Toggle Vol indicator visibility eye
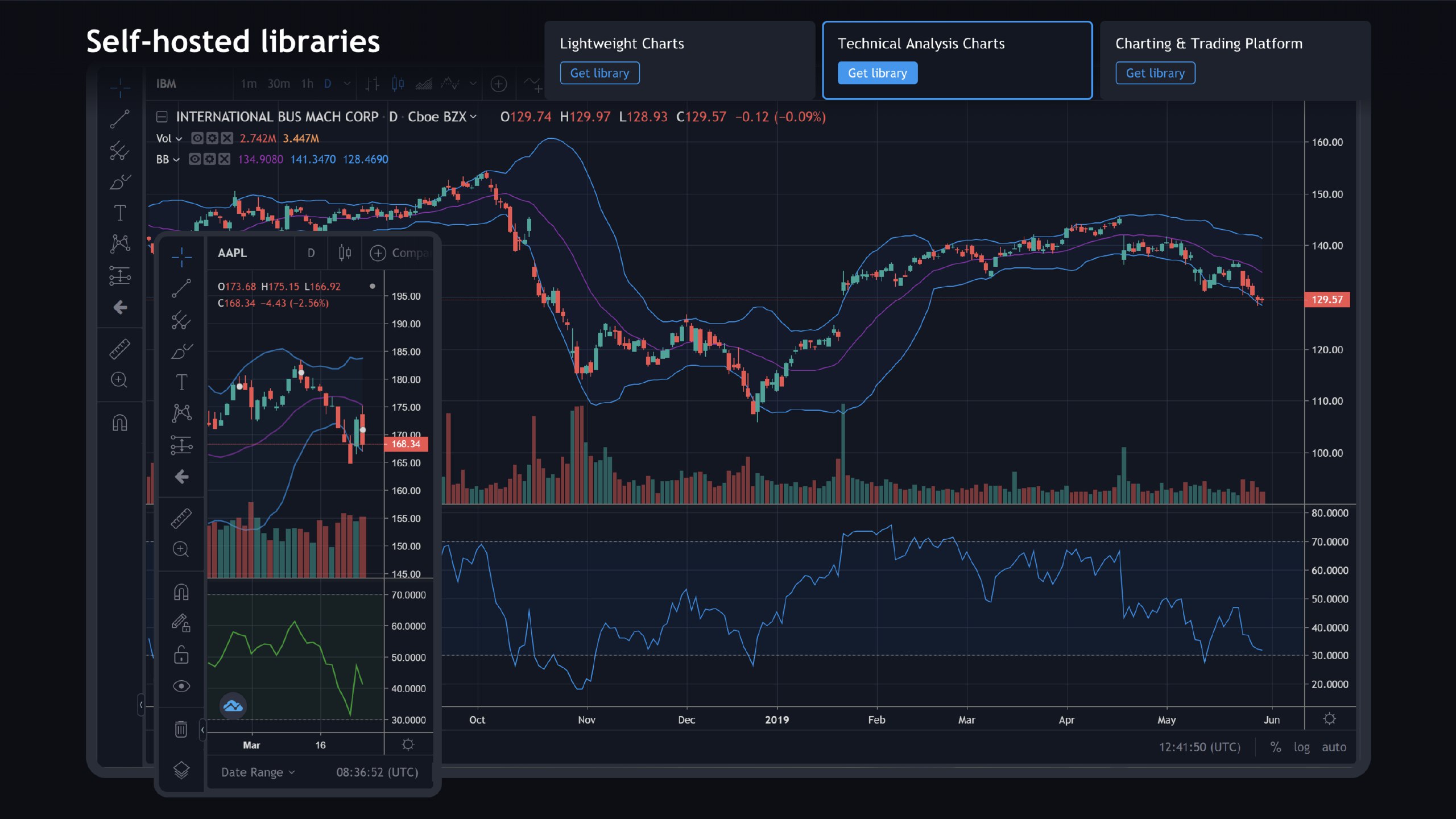 (197, 138)
